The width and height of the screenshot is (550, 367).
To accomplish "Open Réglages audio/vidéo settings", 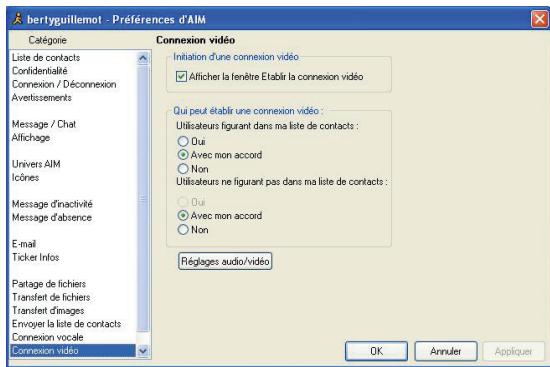I will click(225, 261).
